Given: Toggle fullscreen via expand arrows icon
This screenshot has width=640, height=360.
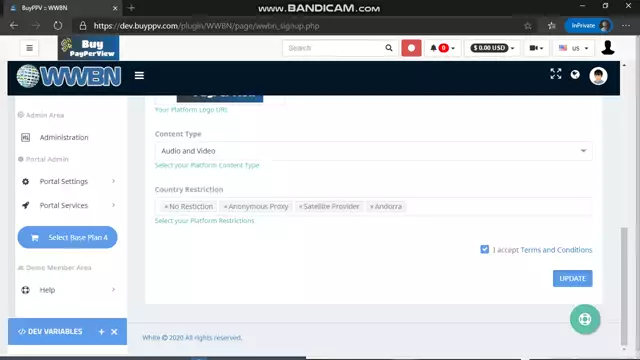Looking at the screenshot, I should (556, 74).
